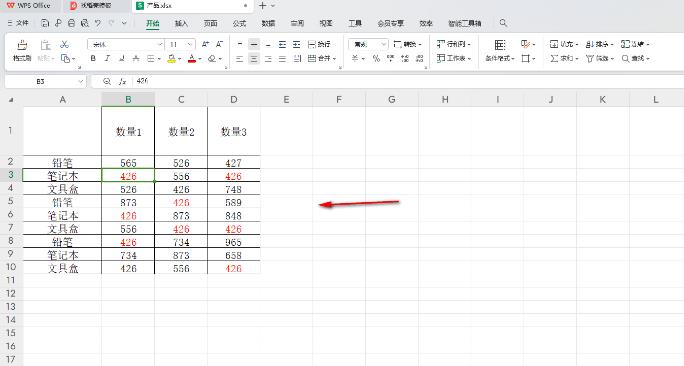
Task: Open the Worksheet (工作表) dropdown
Action: [454, 58]
